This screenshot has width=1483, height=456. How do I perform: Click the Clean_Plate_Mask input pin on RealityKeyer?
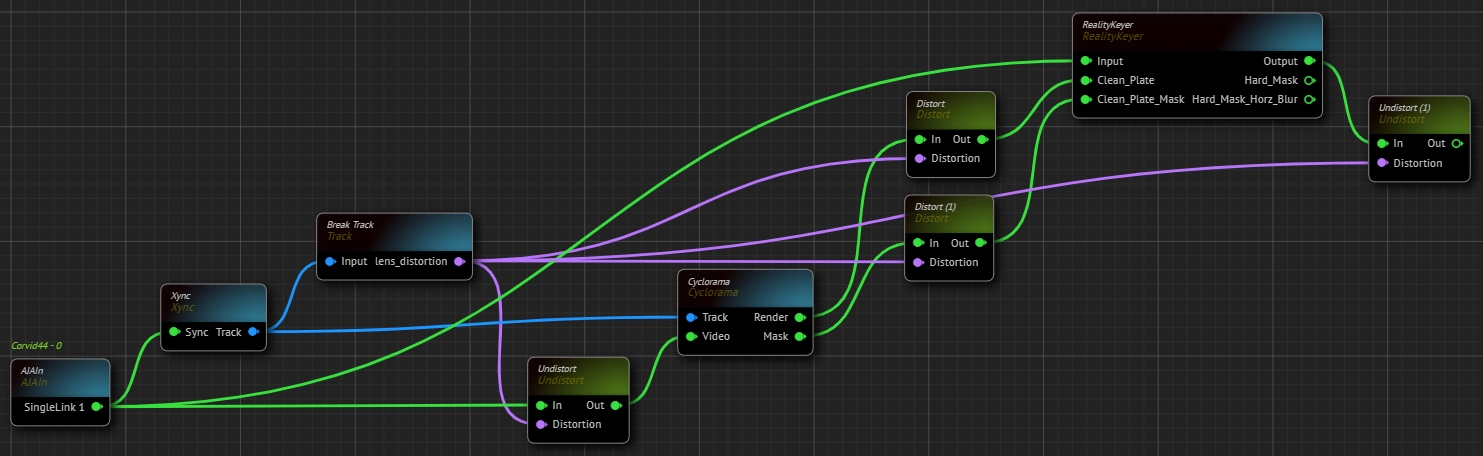(1085, 100)
